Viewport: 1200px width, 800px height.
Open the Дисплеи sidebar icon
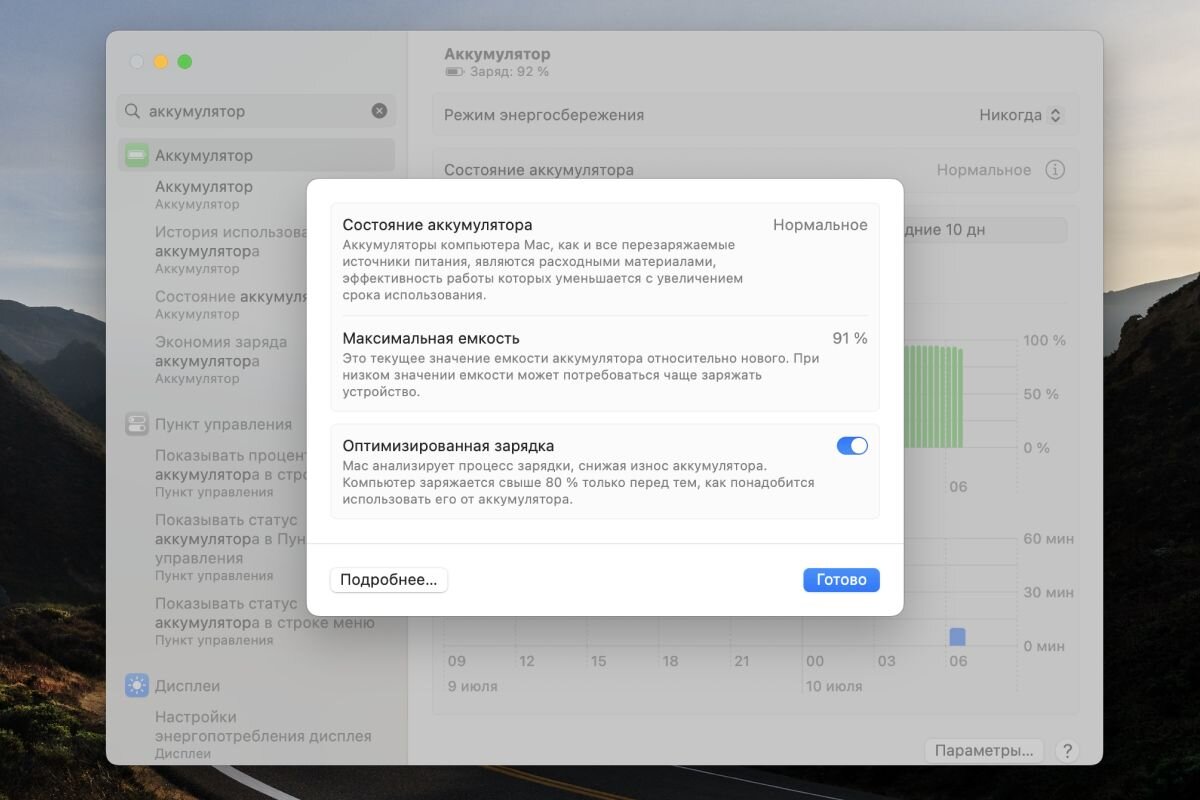tap(137, 685)
